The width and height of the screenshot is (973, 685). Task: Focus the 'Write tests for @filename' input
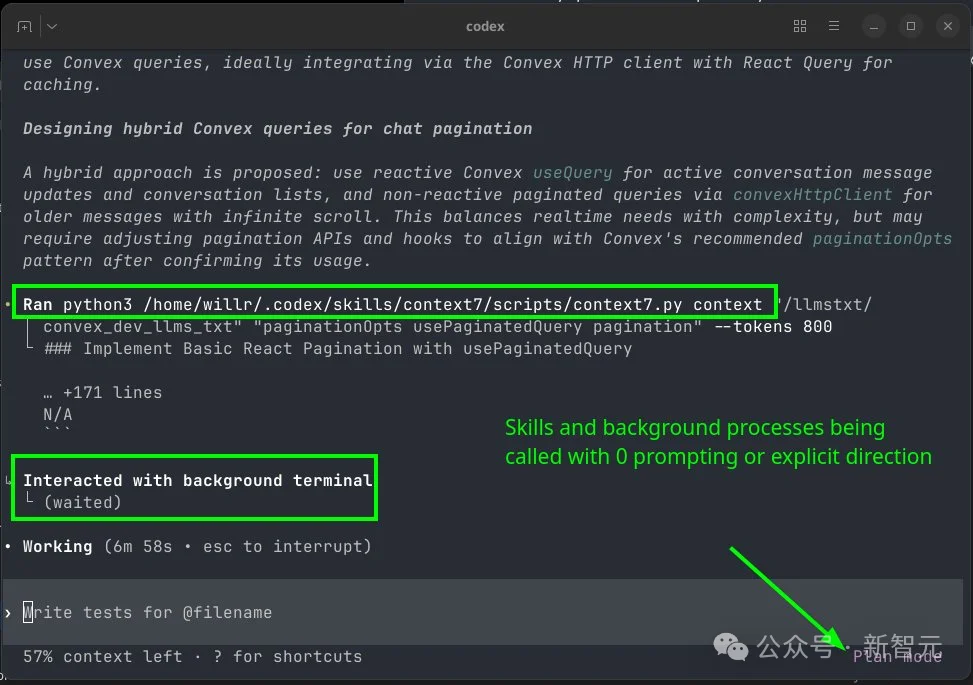pyautogui.click(x=148, y=612)
